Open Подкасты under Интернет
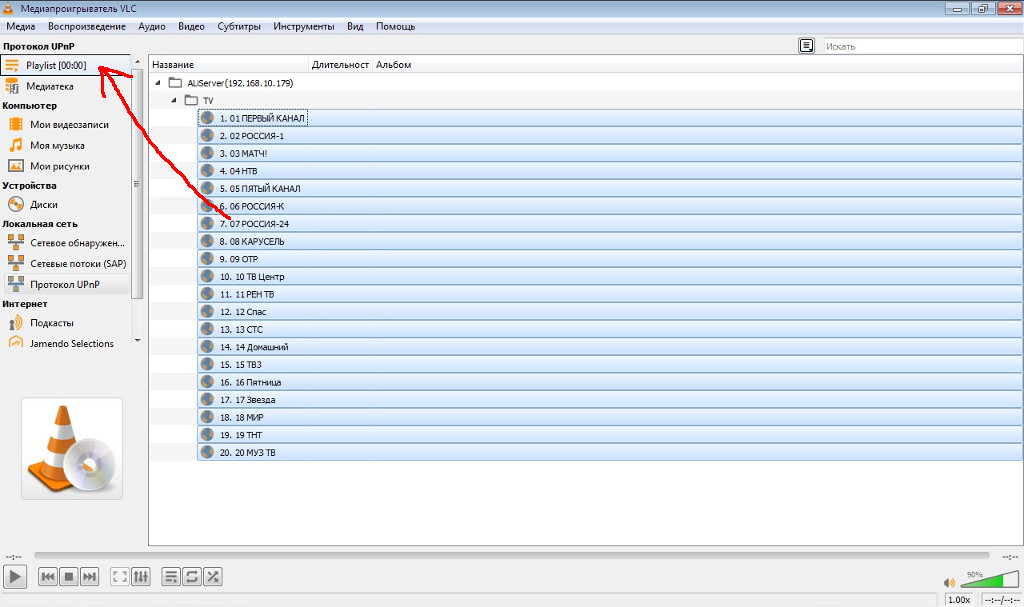The width and height of the screenshot is (1024, 607). [x=65, y=323]
